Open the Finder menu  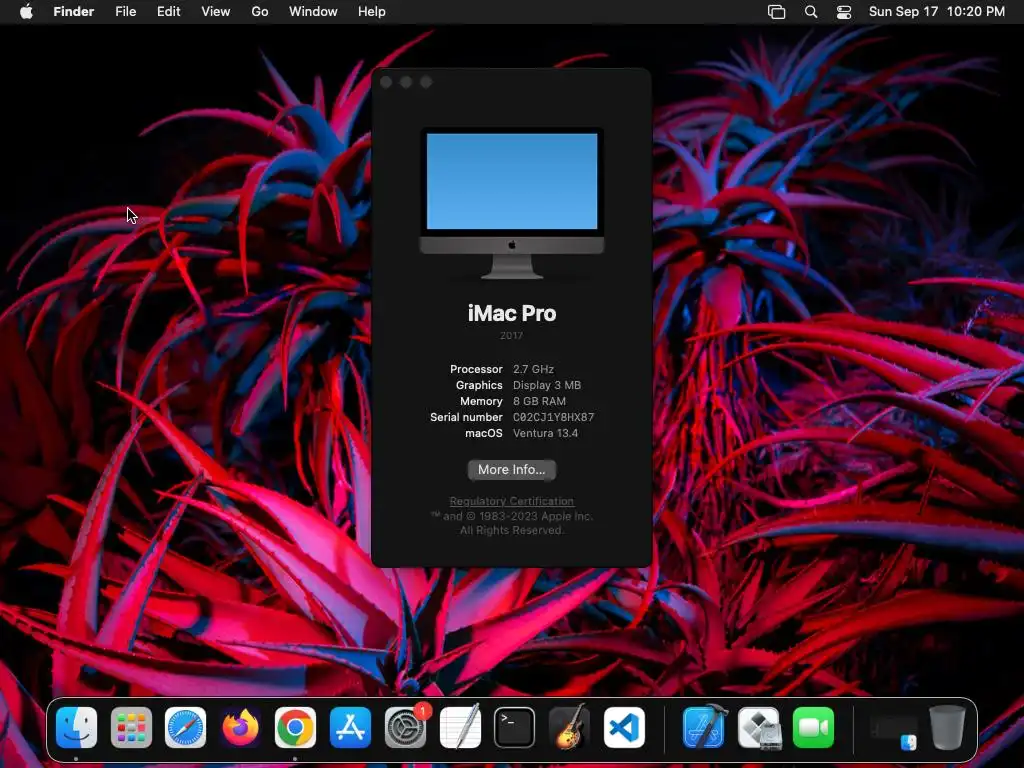point(74,12)
